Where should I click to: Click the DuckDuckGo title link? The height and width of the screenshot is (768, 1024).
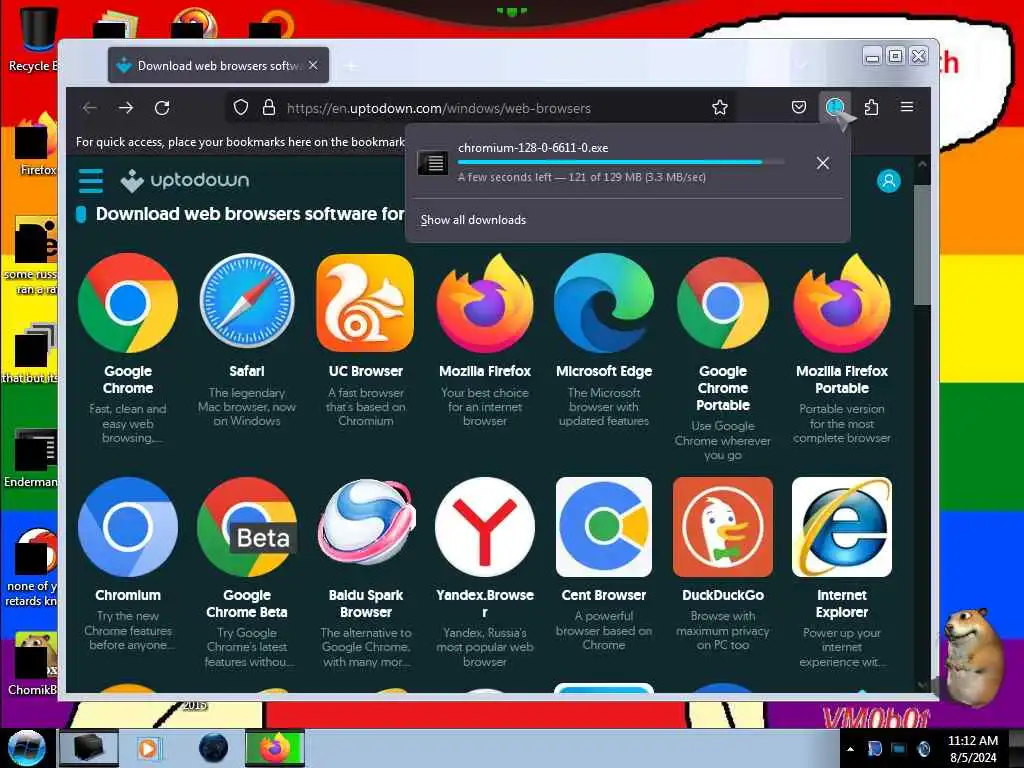point(723,595)
